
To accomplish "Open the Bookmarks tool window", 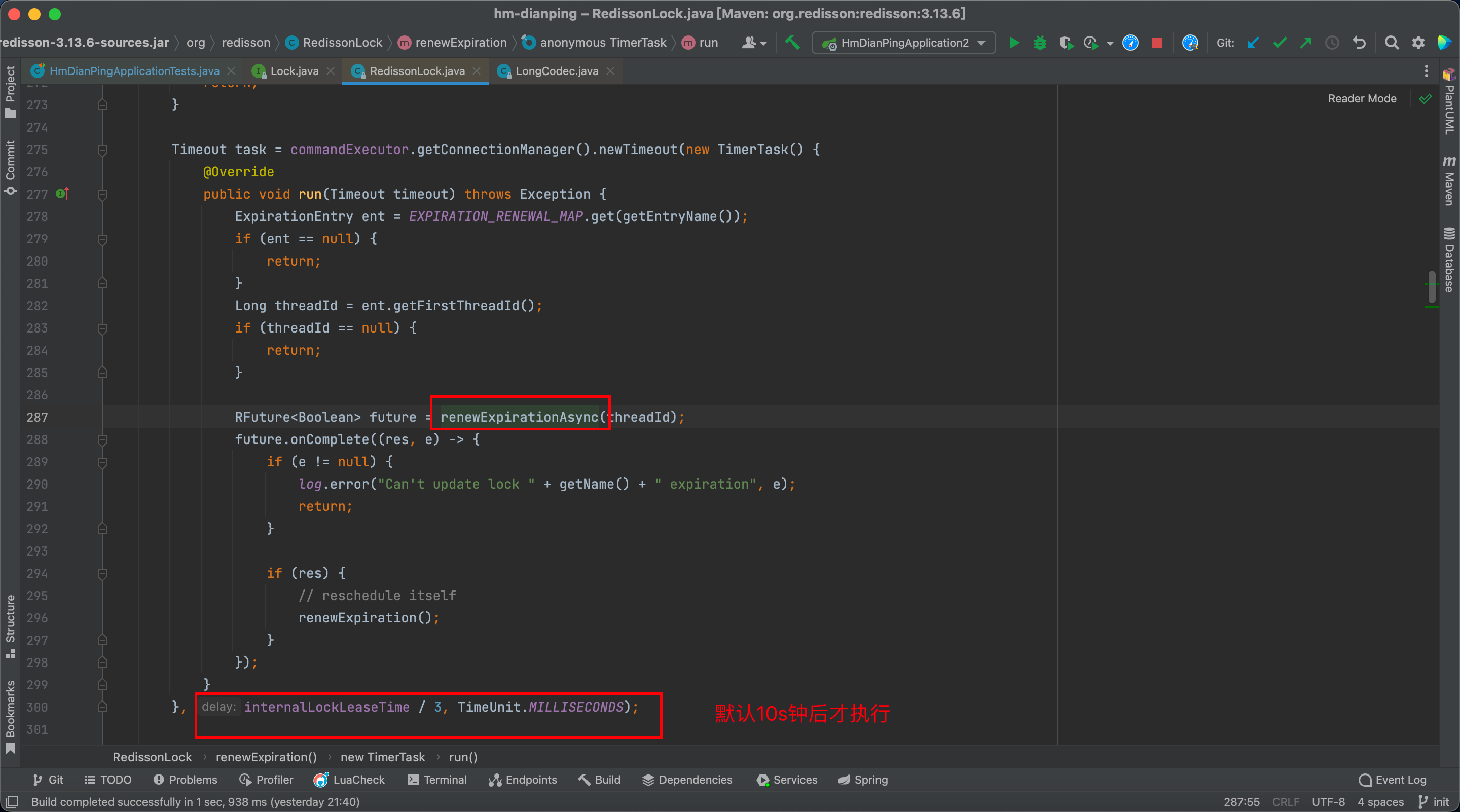I will (10, 717).
